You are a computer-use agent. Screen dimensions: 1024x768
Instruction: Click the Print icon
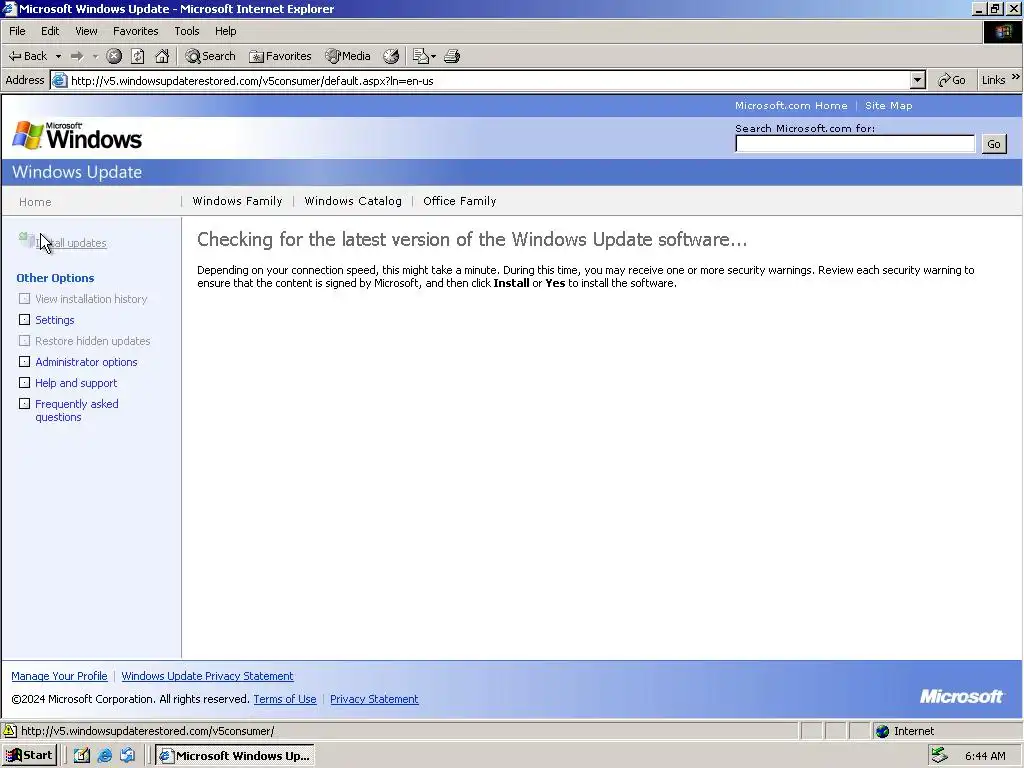tap(452, 56)
